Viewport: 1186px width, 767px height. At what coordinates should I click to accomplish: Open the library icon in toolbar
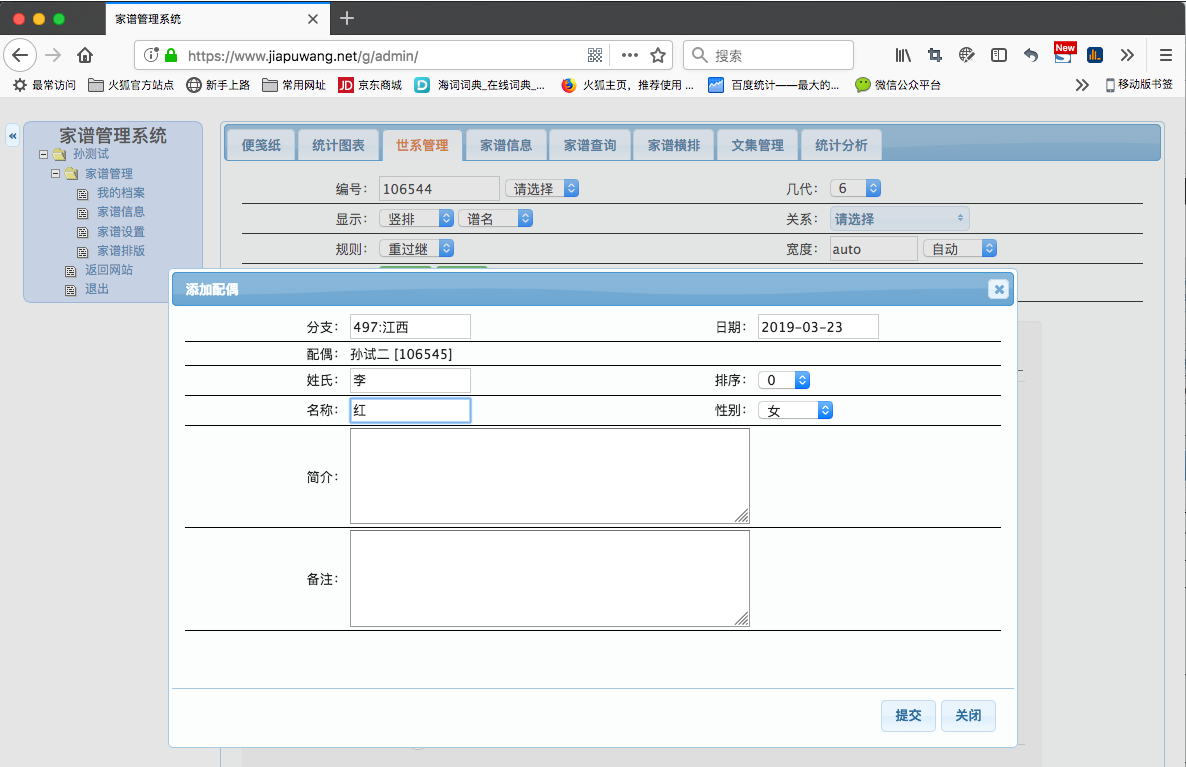pos(903,55)
